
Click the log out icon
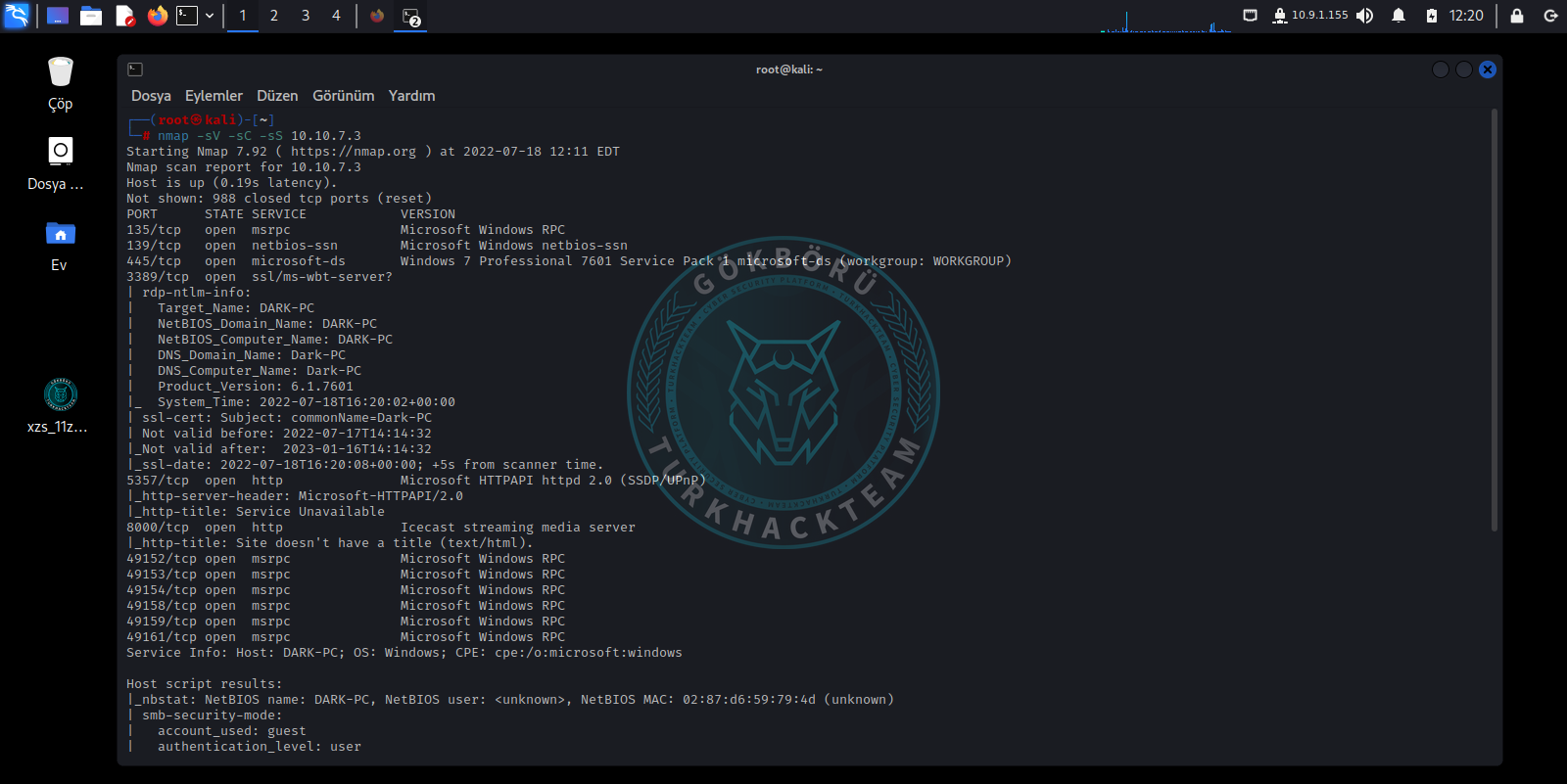coord(1550,16)
